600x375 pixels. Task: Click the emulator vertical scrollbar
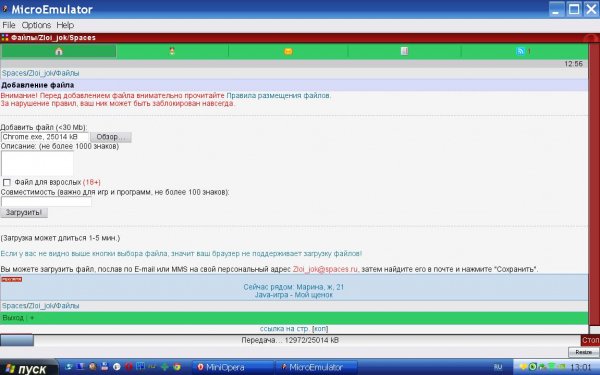pyautogui.click(x=594, y=184)
